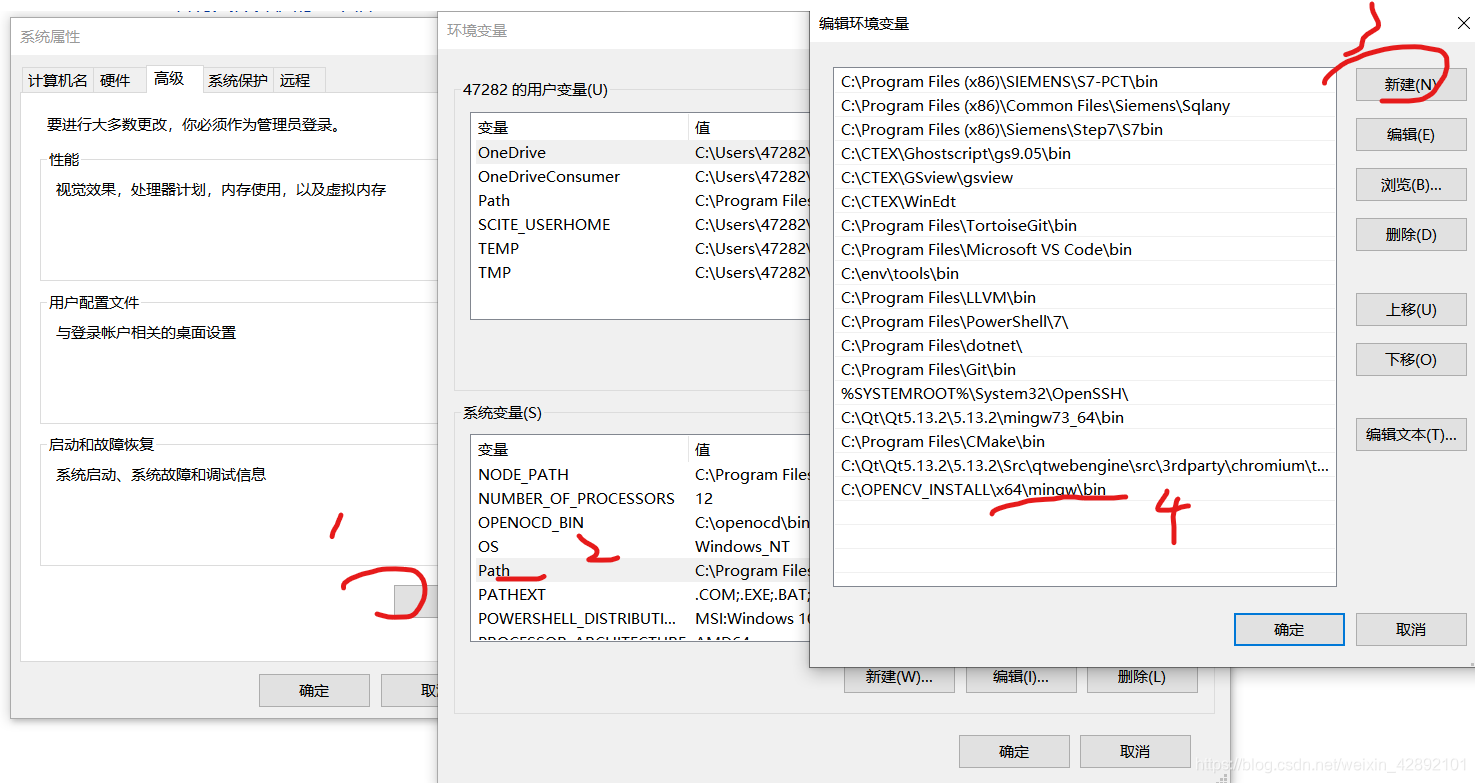Image resolution: width=1475 pixels, height=783 pixels.
Task: Click 取消 in the environment variables window
Action: [x=1135, y=751]
